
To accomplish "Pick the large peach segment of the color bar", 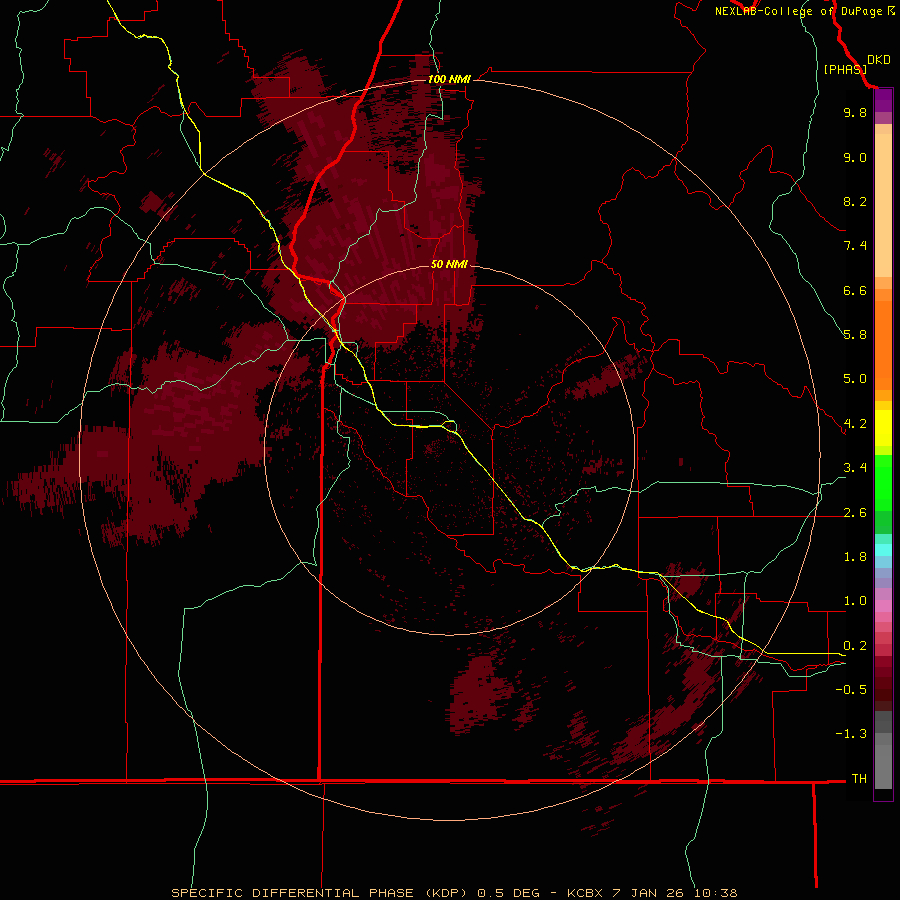I will coord(883,205).
